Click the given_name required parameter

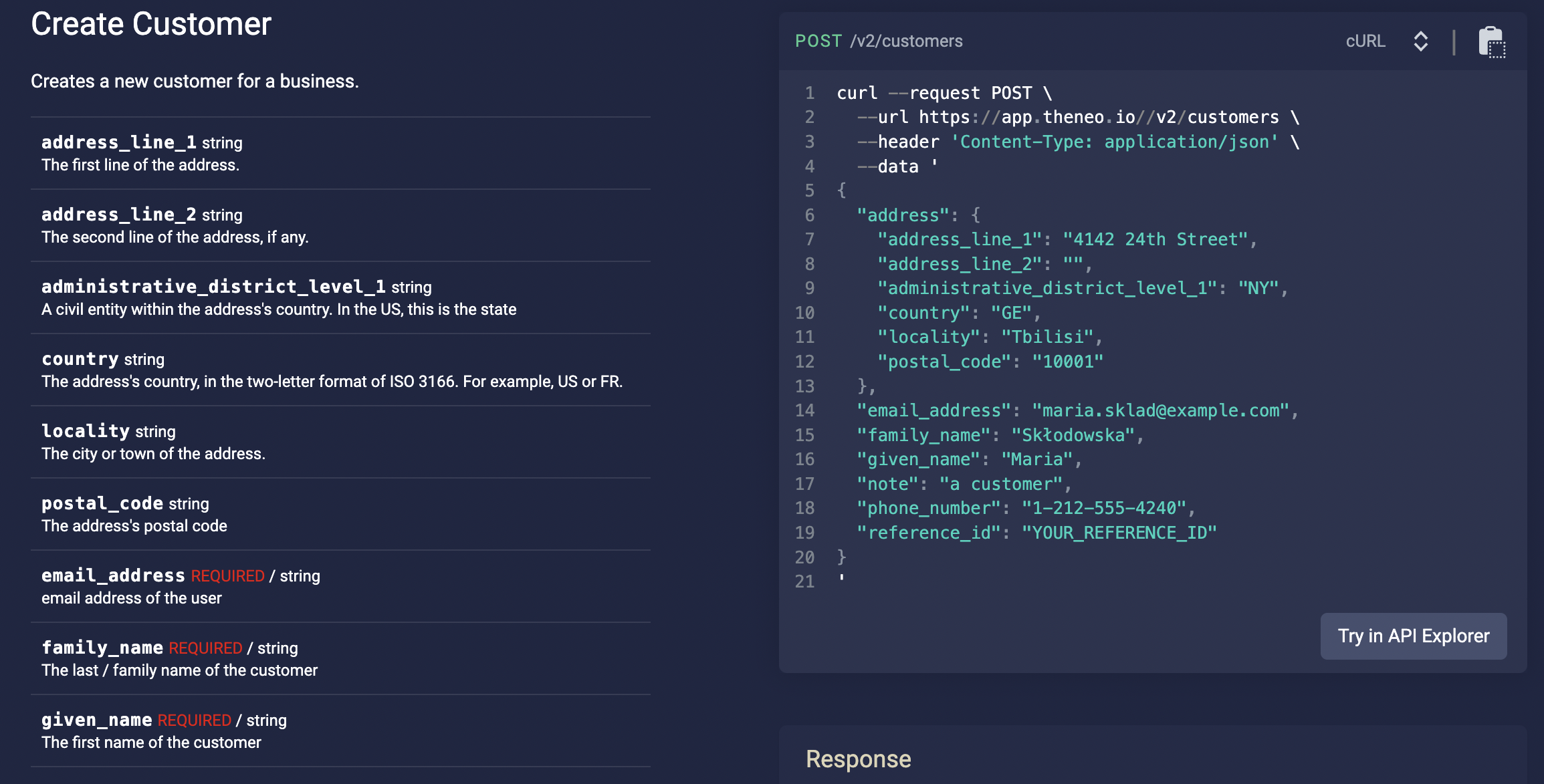tap(97, 720)
